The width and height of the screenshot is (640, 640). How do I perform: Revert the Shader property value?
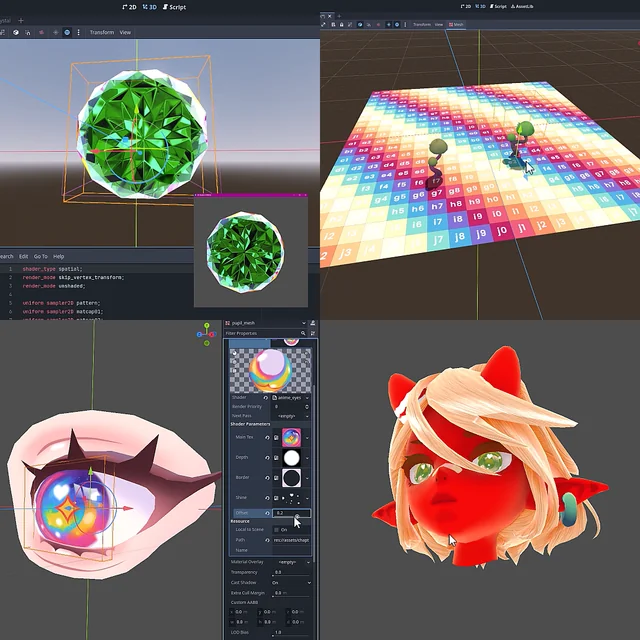coord(266,398)
